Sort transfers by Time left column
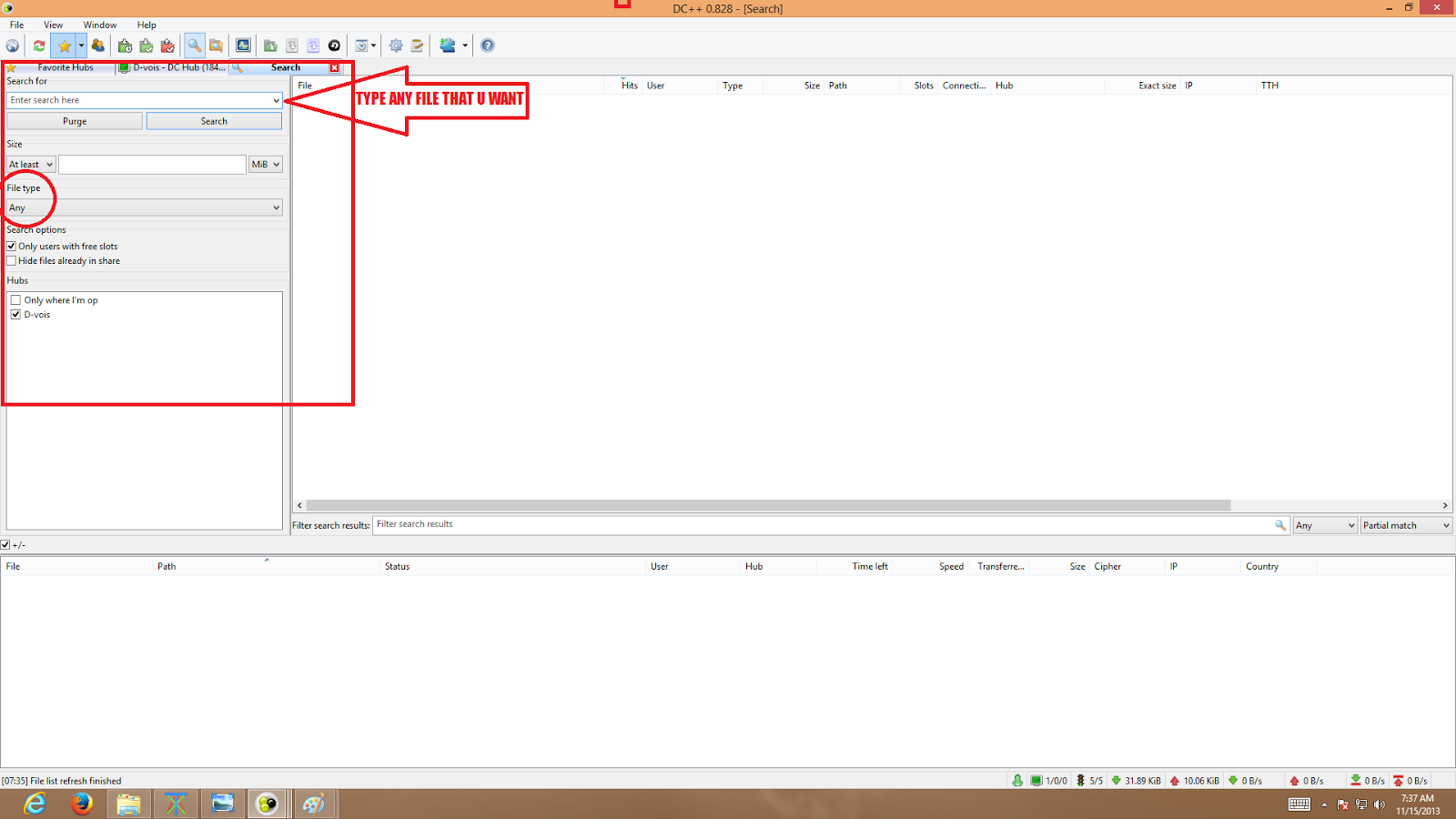The height and width of the screenshot is (819, 1456). 854,566
